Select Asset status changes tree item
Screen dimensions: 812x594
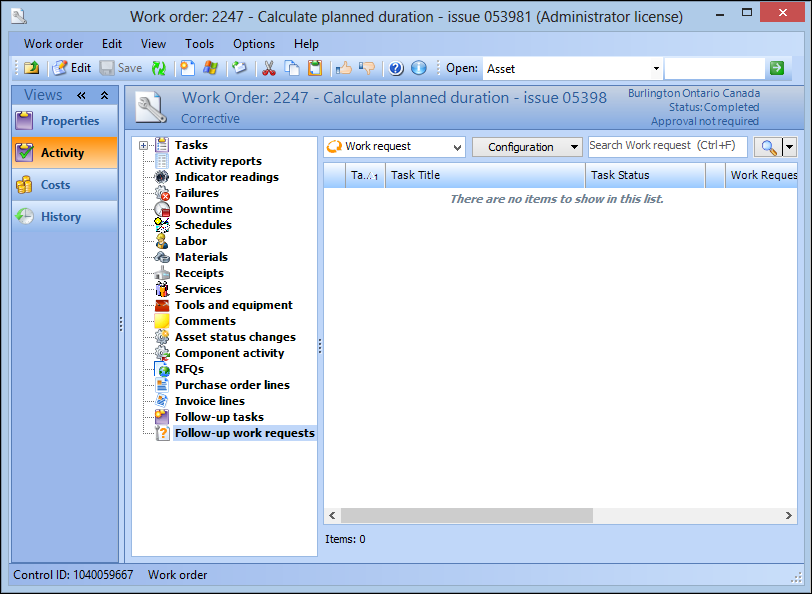tap(235, 338)
